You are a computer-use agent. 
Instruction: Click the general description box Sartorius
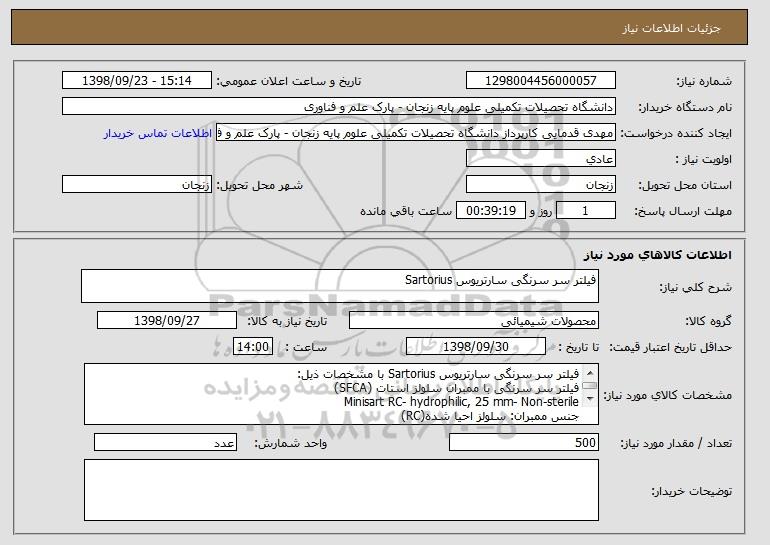pyautogui.click(x=340, y=286)
